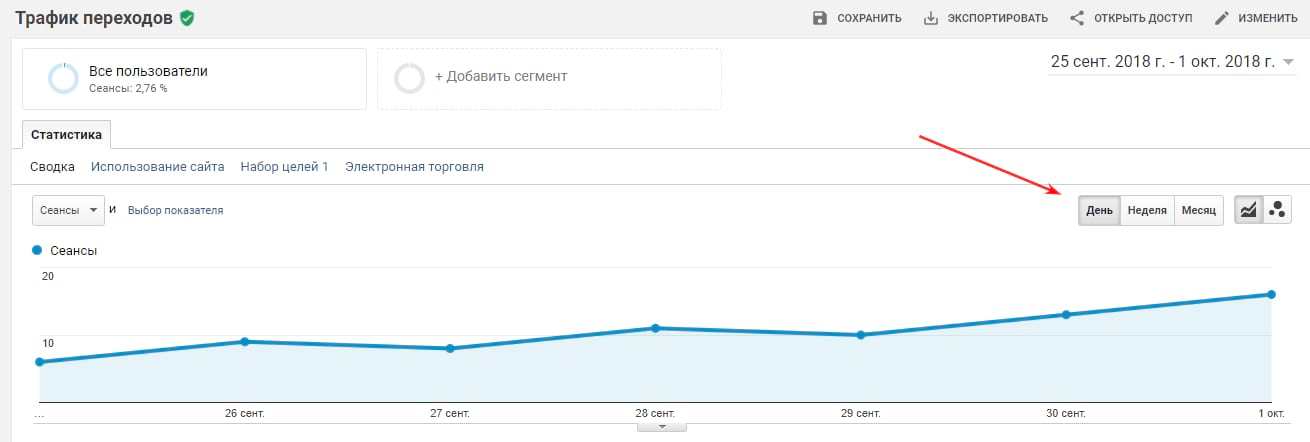Image resolution: width=1310 pixels, height=442 pixels.
Task: Open Статистика tab
Action: click(x=66, y=134)
